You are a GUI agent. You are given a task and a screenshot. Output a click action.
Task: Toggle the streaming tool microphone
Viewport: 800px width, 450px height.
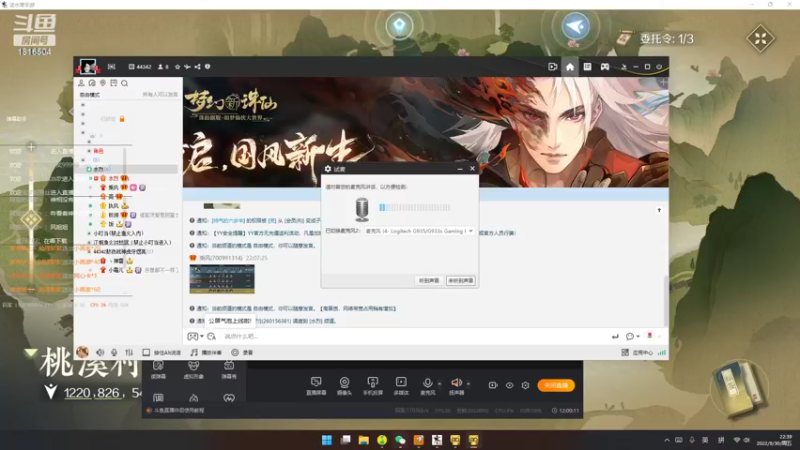click(428, 386)
